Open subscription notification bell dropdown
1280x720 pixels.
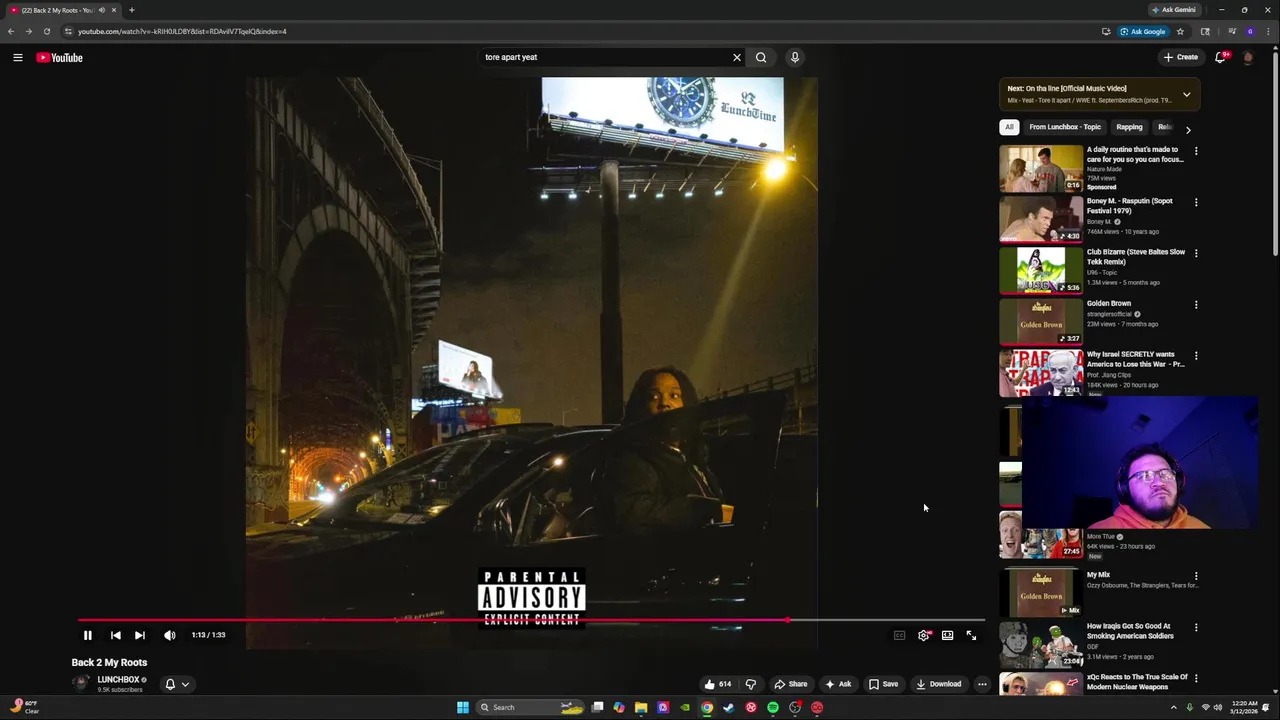coord(177,684)
